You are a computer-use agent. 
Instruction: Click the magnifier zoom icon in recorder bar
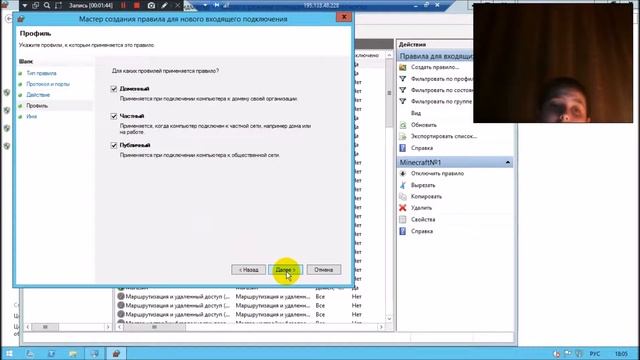(x=47, y=5)
